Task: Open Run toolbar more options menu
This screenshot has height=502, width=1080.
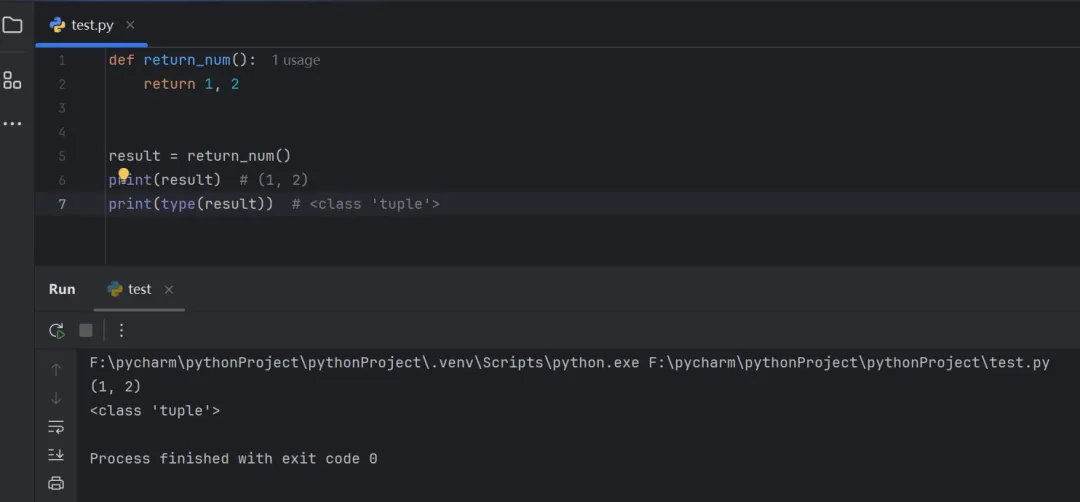Action: (121, 330)
